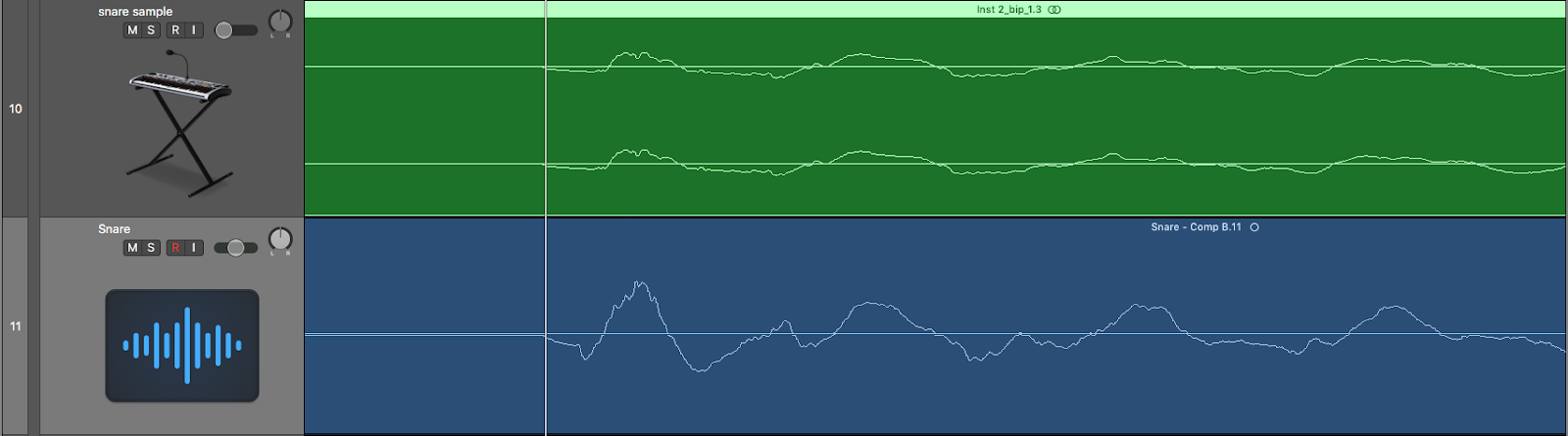Mute the Snare audio track

132,248
